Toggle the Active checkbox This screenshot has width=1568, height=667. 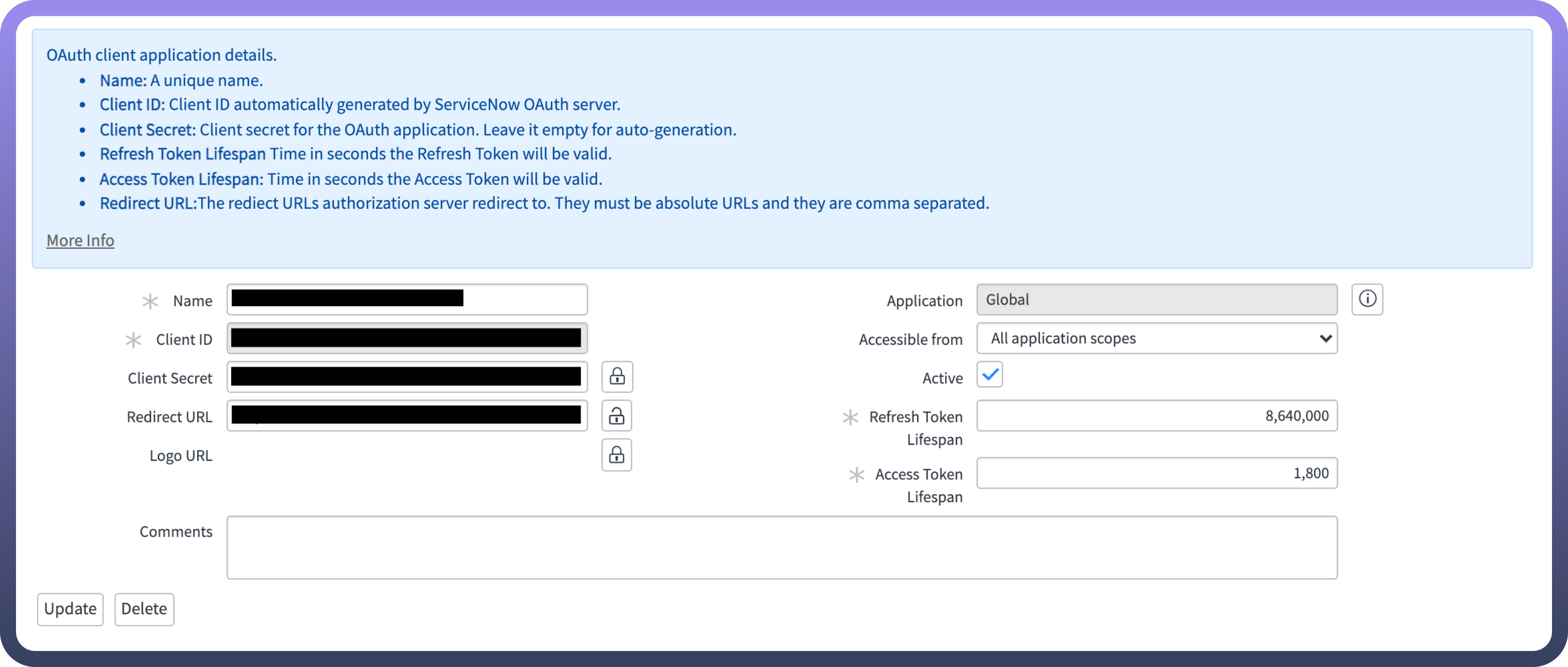989,375
